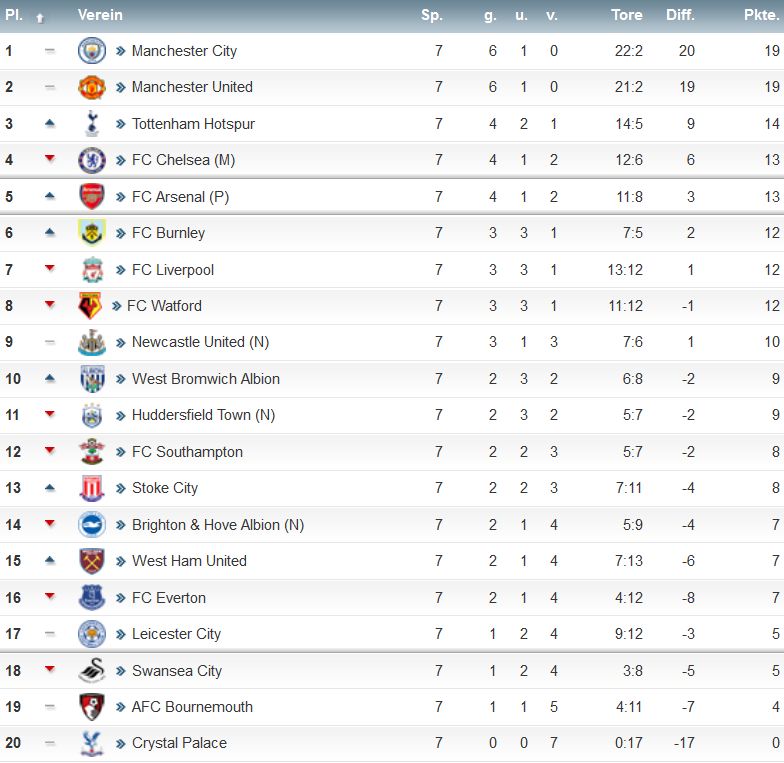Click the West Ham United crest
This screenshot has height=763, width=784.
click(92, 561)
